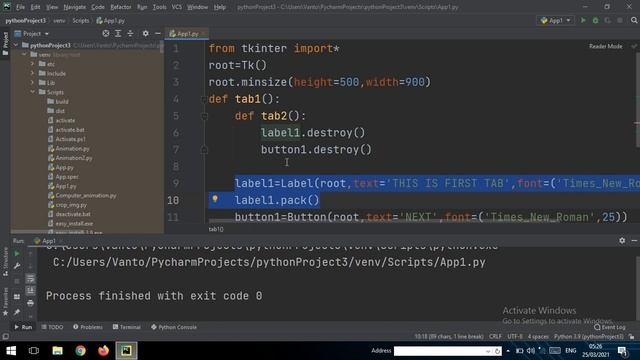Toggle tool window quick access icon at bottom-left
Viewport: 640px width, 360px height.
[5, 337]
